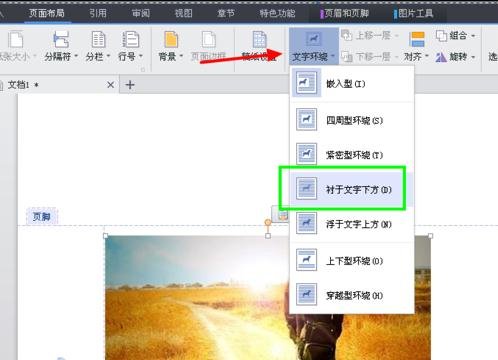Click the 下移一层 button
Screen dimensions: 498x360
click(369, 57)
